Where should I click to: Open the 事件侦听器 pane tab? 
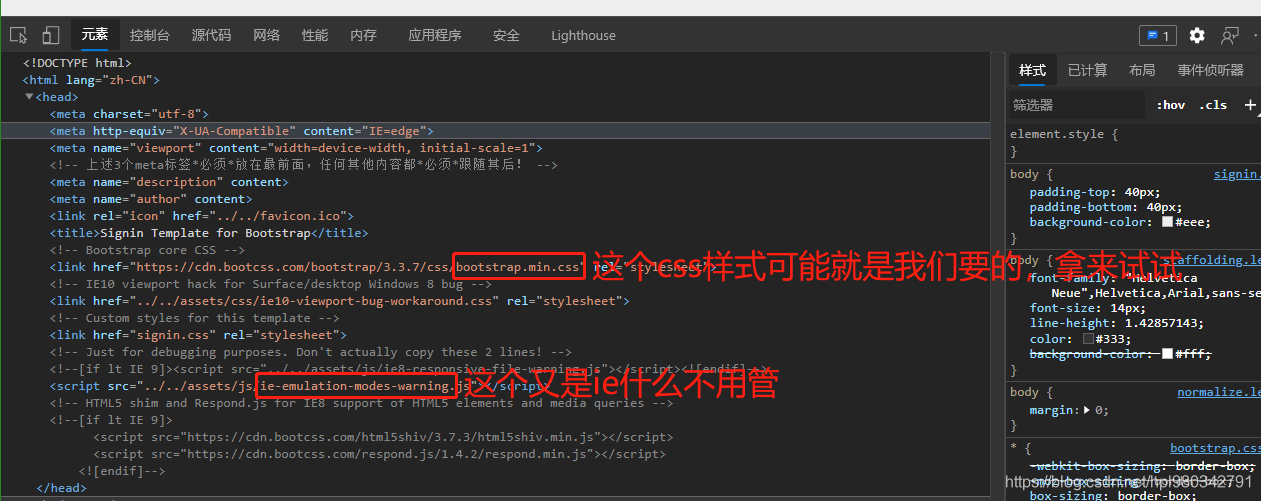click(1211, 70)
